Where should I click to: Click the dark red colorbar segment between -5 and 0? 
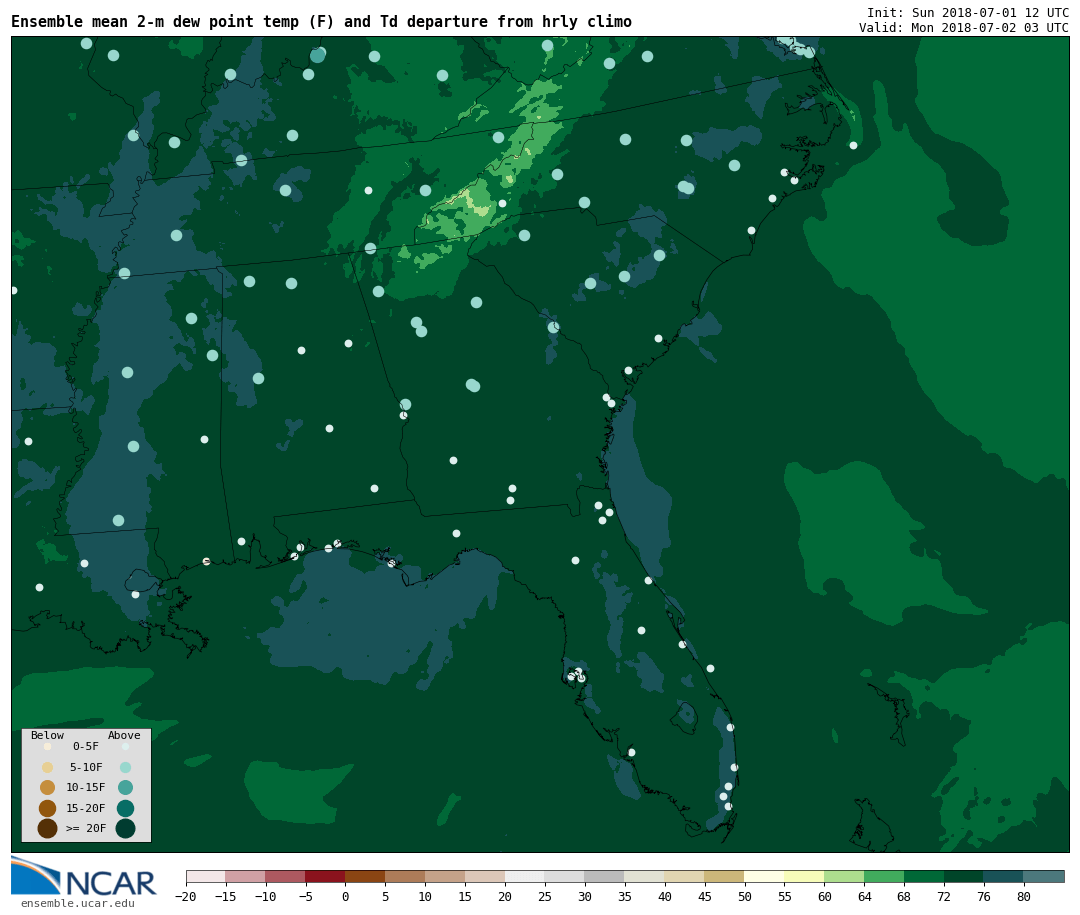(x=325, y=876)
